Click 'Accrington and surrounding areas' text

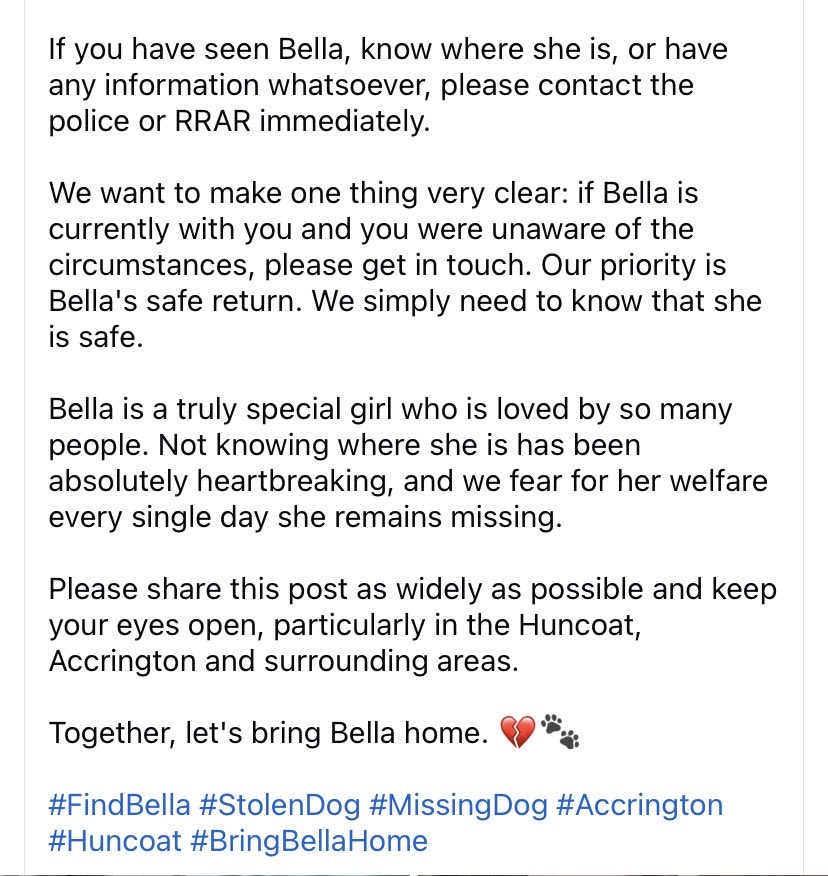(284, 661)
